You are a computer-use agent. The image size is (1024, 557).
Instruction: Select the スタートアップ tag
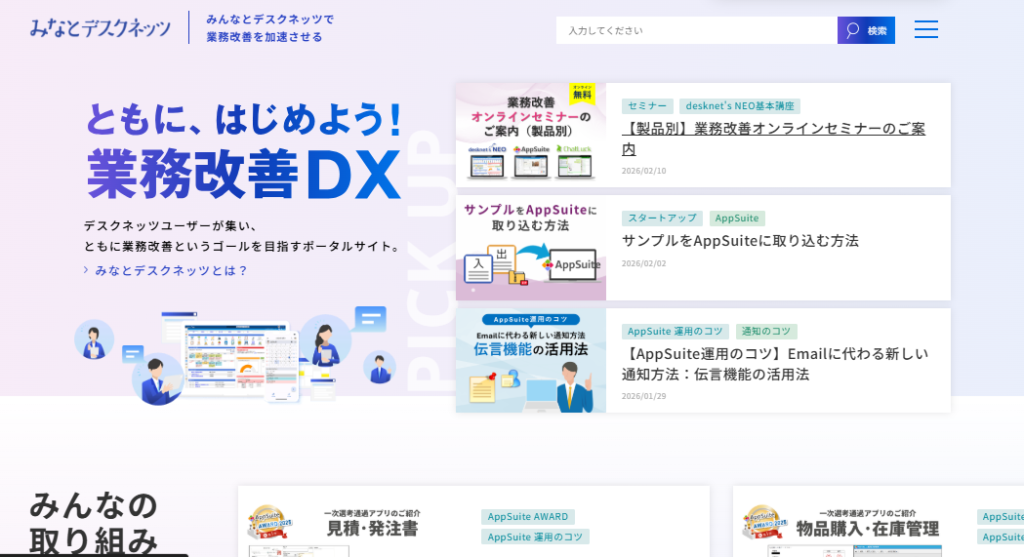[x=661, y=218]
